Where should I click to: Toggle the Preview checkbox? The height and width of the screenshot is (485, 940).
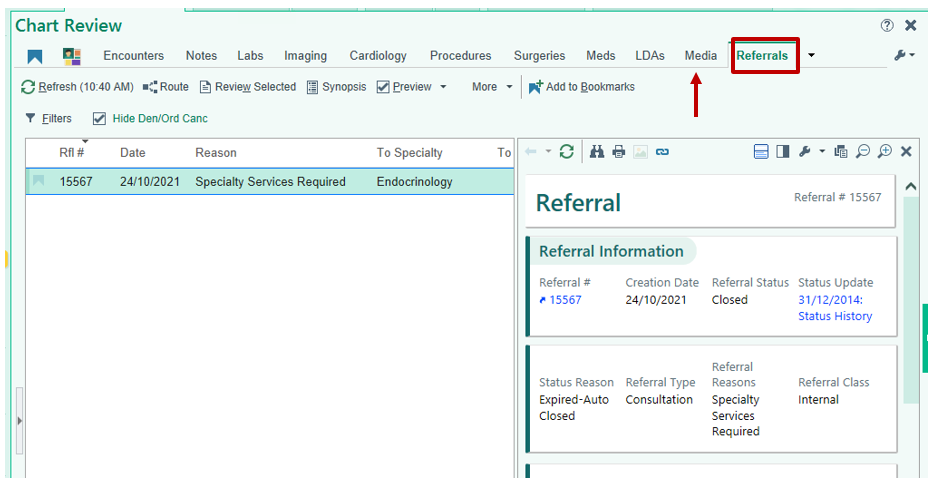pos(383,87)
